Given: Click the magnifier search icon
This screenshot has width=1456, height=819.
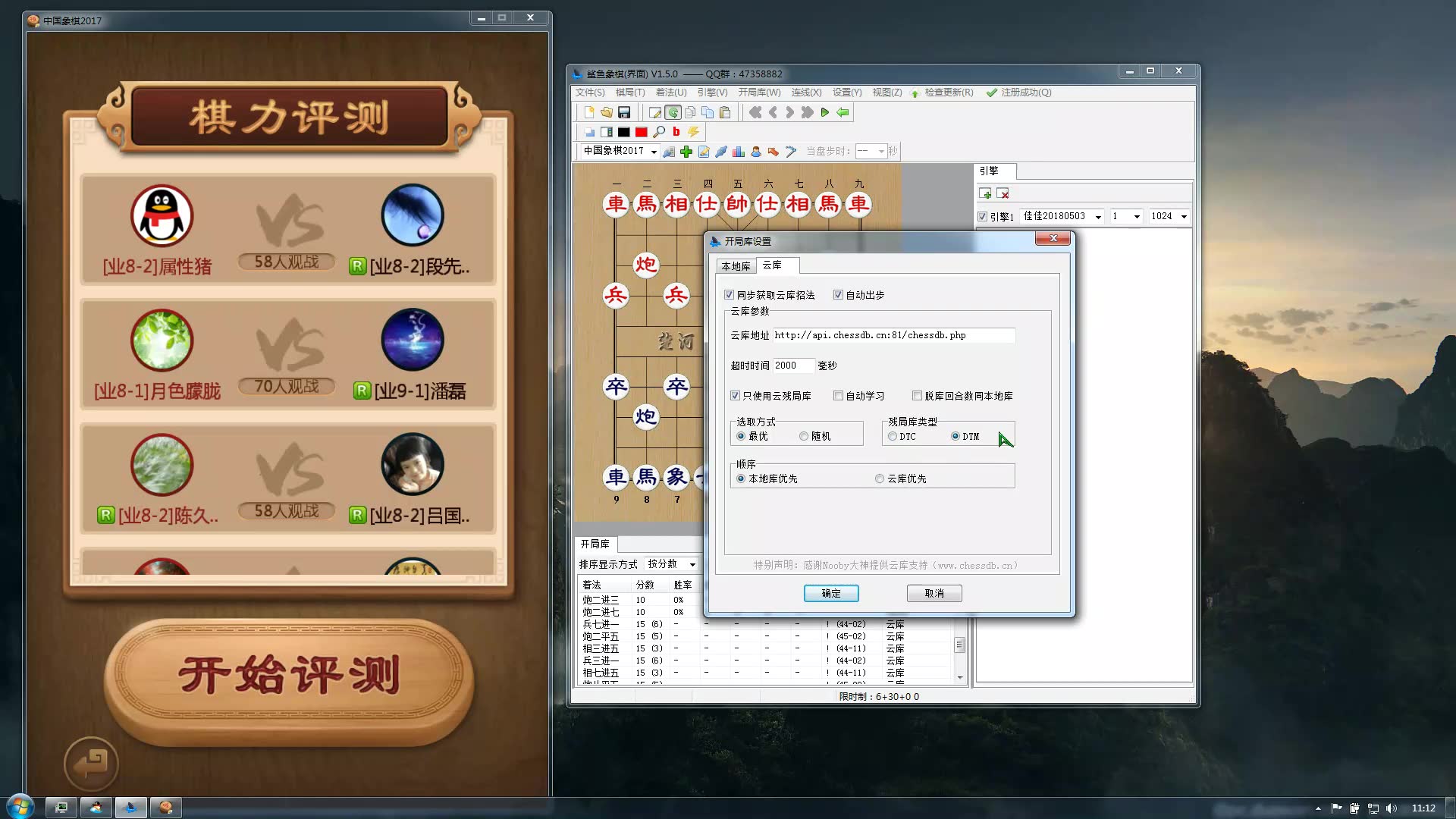Looking at the screenshot, I should click(x=659, y=132).
